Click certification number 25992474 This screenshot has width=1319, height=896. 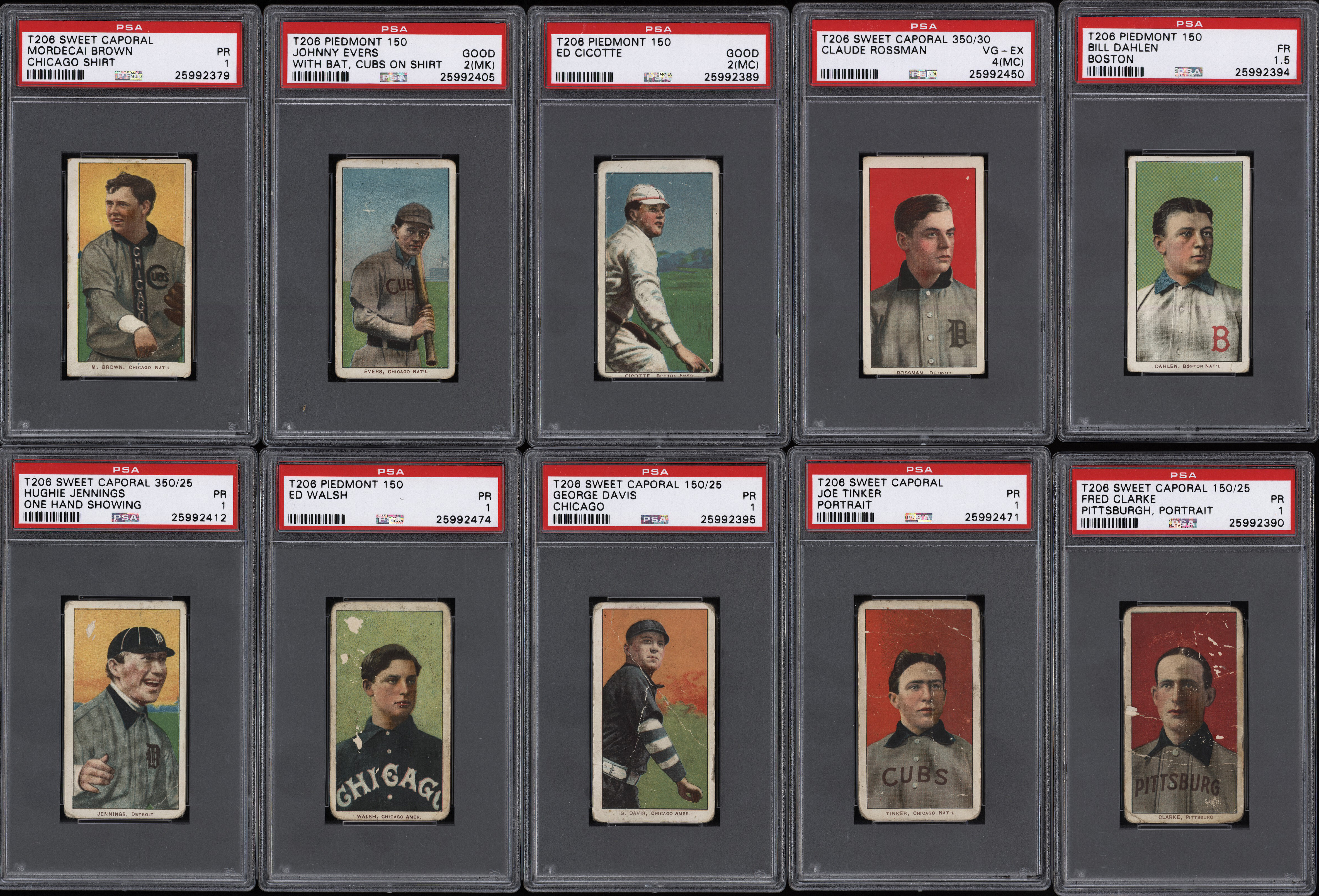click(x=463, y=519)
